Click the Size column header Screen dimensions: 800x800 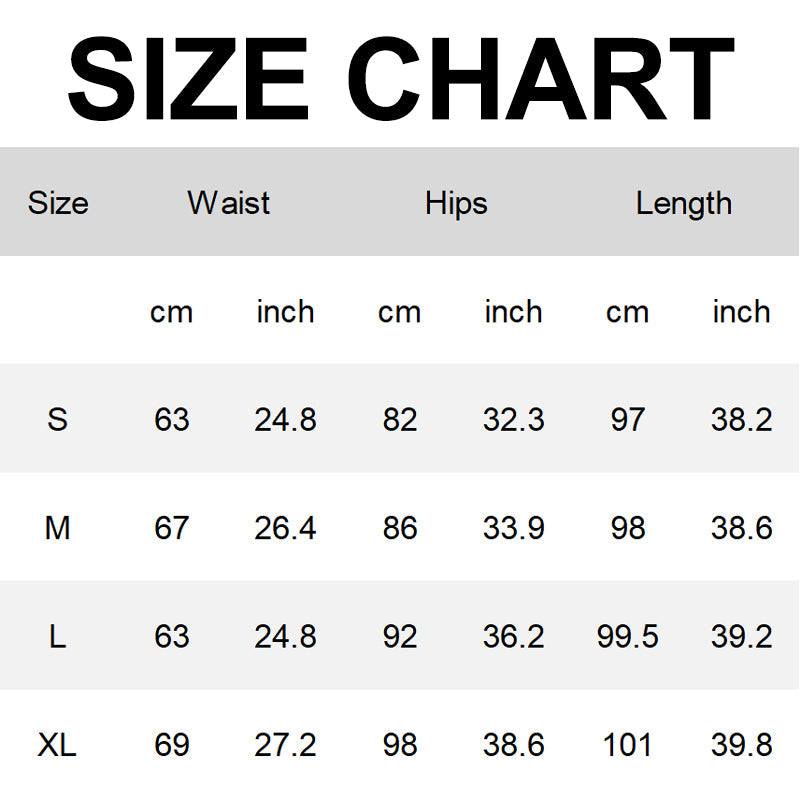(58, 203)
